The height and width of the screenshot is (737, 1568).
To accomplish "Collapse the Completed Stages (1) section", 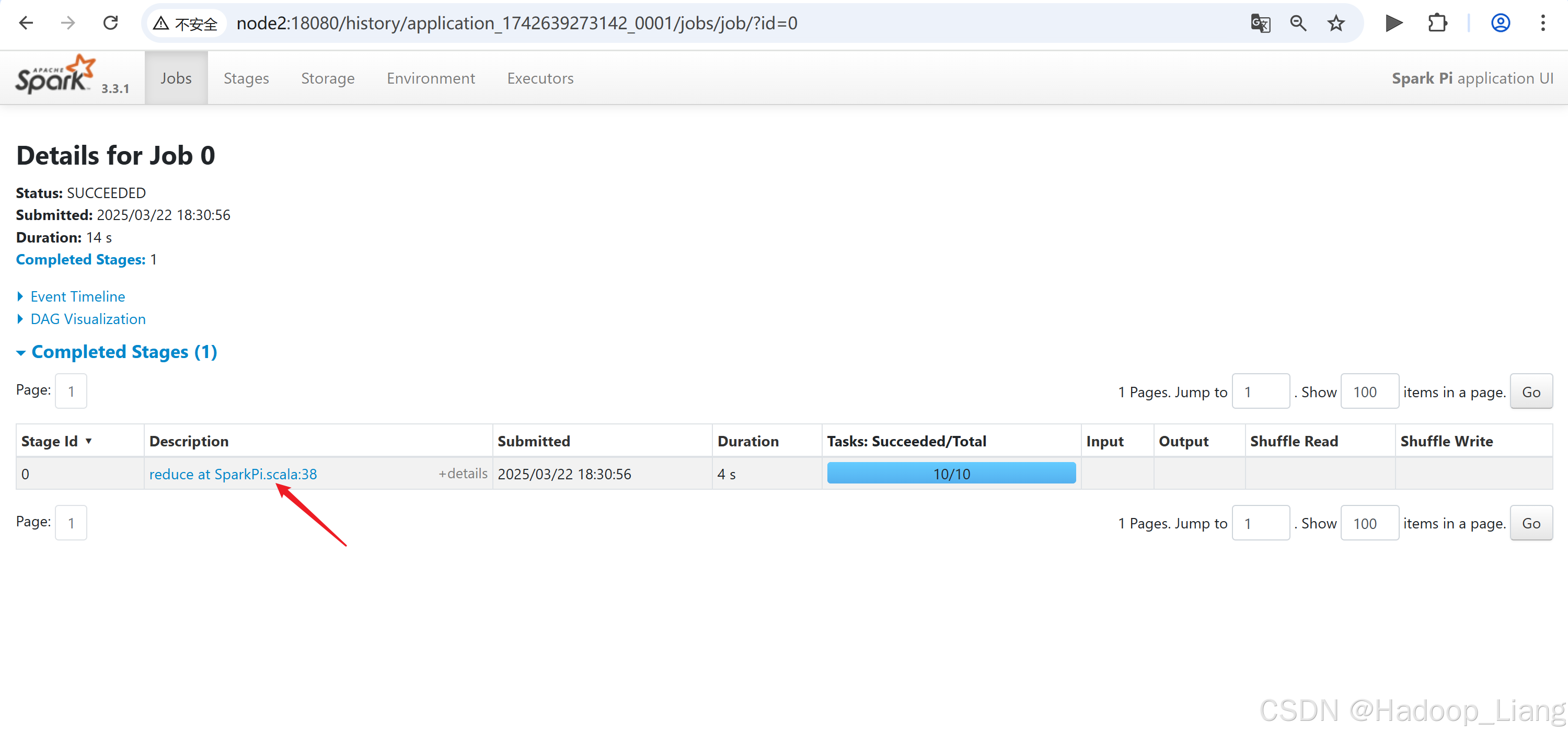I will (123, 352).
